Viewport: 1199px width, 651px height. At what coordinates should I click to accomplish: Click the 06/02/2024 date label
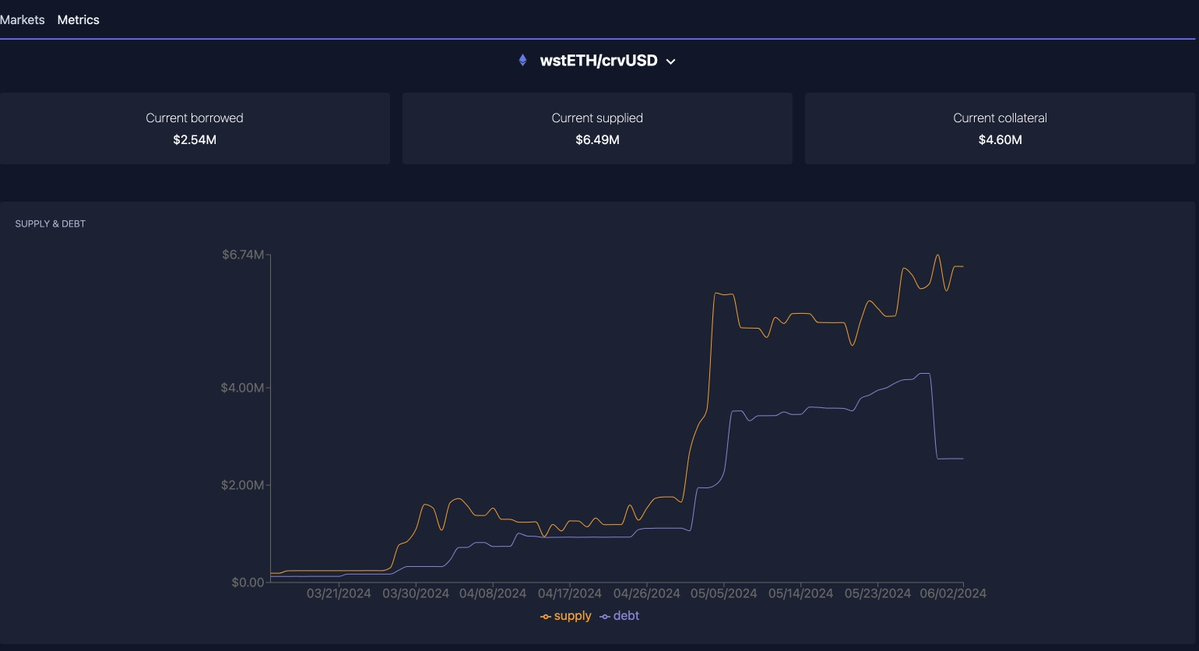[x=953, y=593]
